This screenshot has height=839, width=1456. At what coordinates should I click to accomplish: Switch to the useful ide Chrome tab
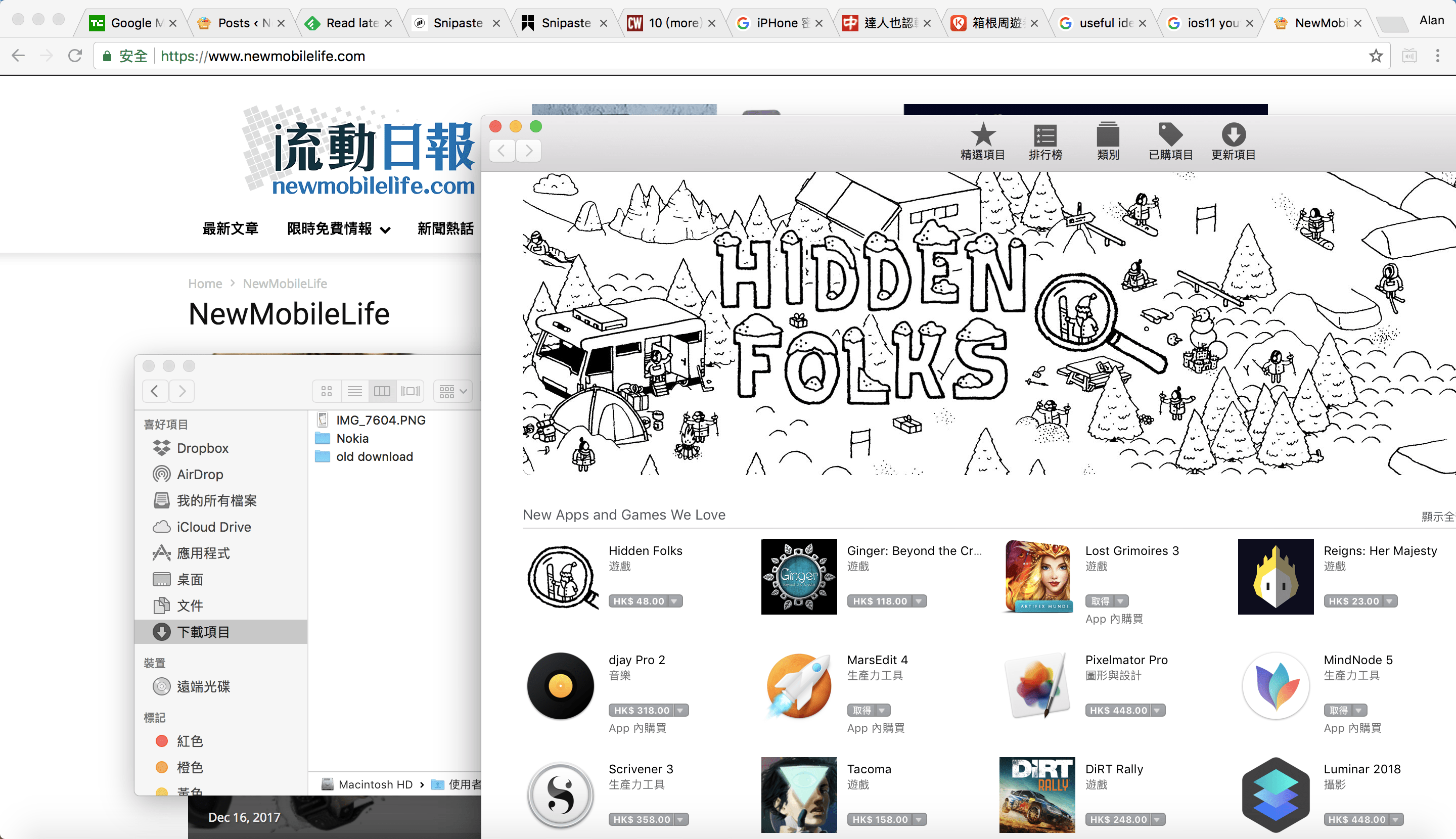click(x=1105, y=23)
